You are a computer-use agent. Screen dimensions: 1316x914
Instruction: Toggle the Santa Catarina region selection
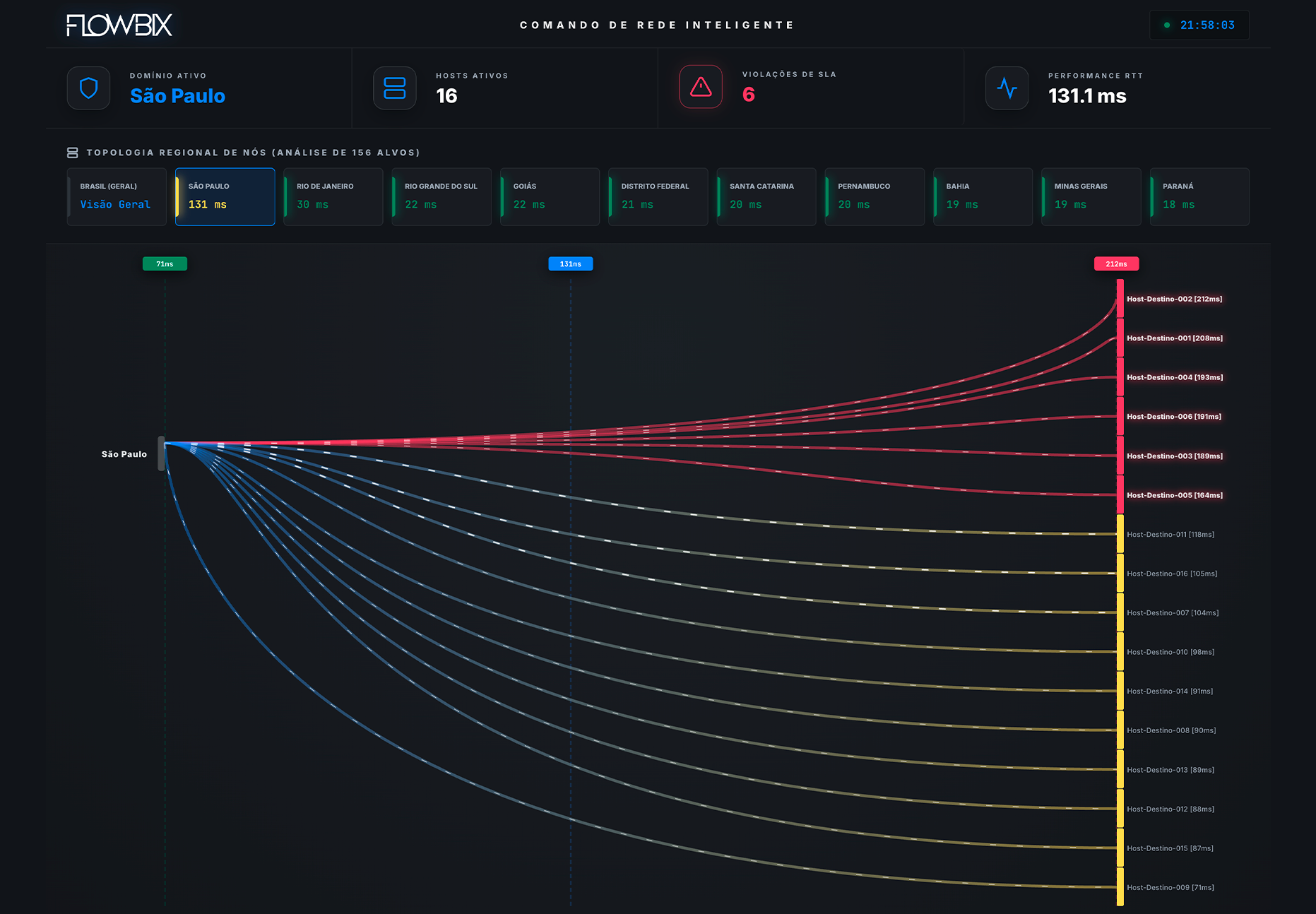tap(766, 196)
